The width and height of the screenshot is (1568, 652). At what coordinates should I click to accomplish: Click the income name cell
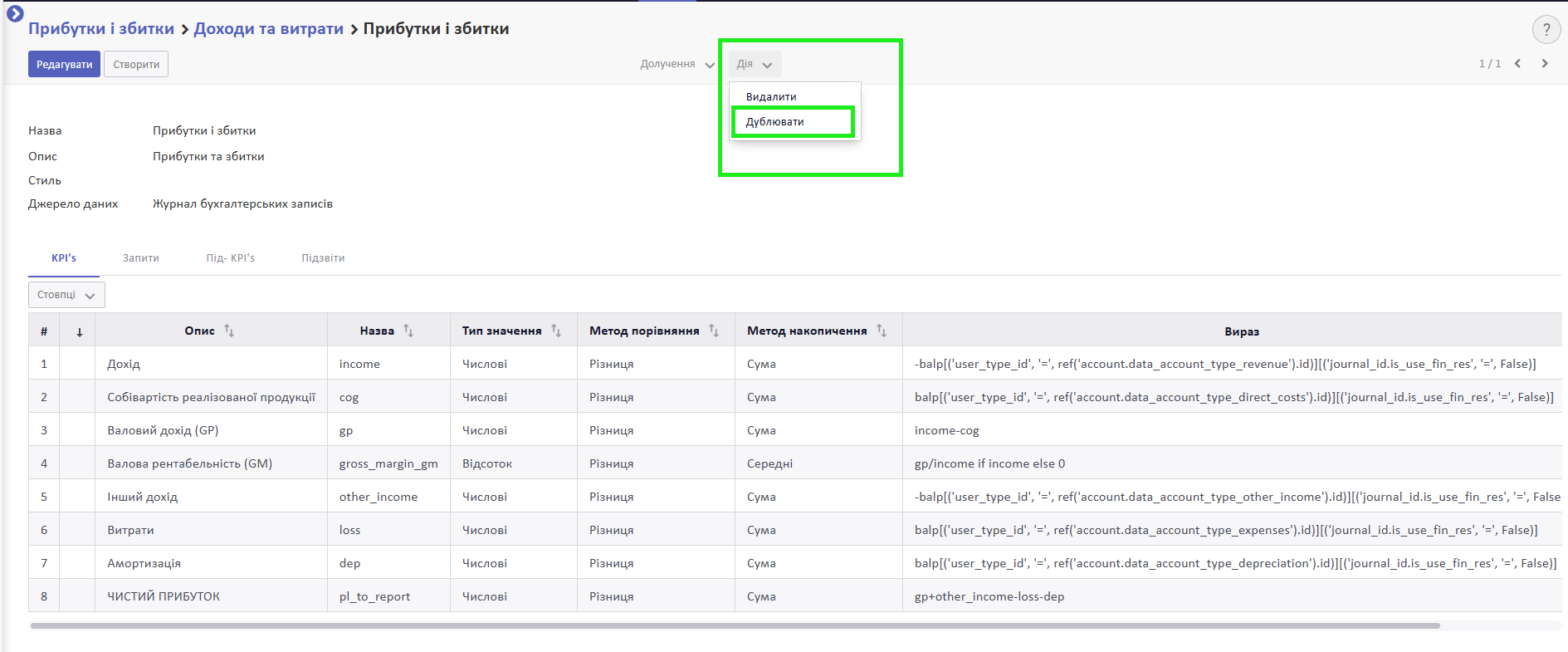pyautogui.click(x=388, y=364)
